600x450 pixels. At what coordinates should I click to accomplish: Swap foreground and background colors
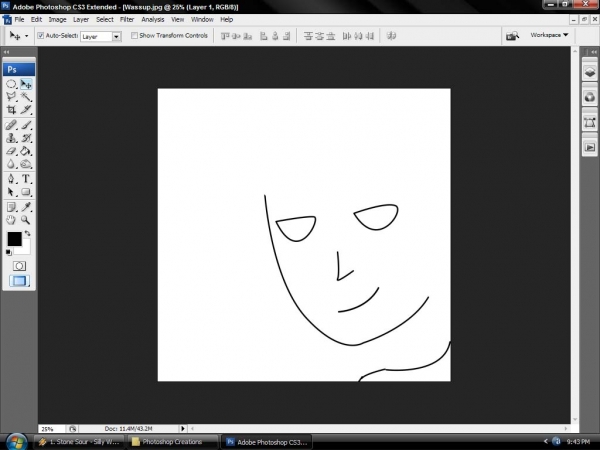coord(28,233)
